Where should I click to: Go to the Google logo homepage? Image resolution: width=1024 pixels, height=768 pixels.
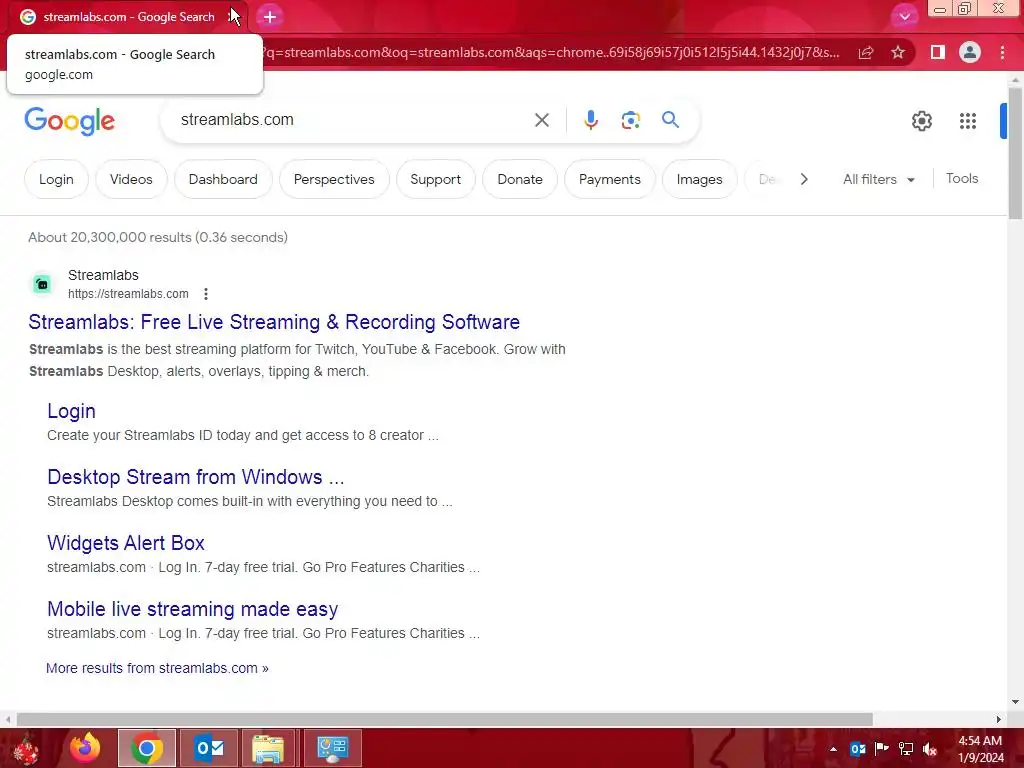pos(69,121)
